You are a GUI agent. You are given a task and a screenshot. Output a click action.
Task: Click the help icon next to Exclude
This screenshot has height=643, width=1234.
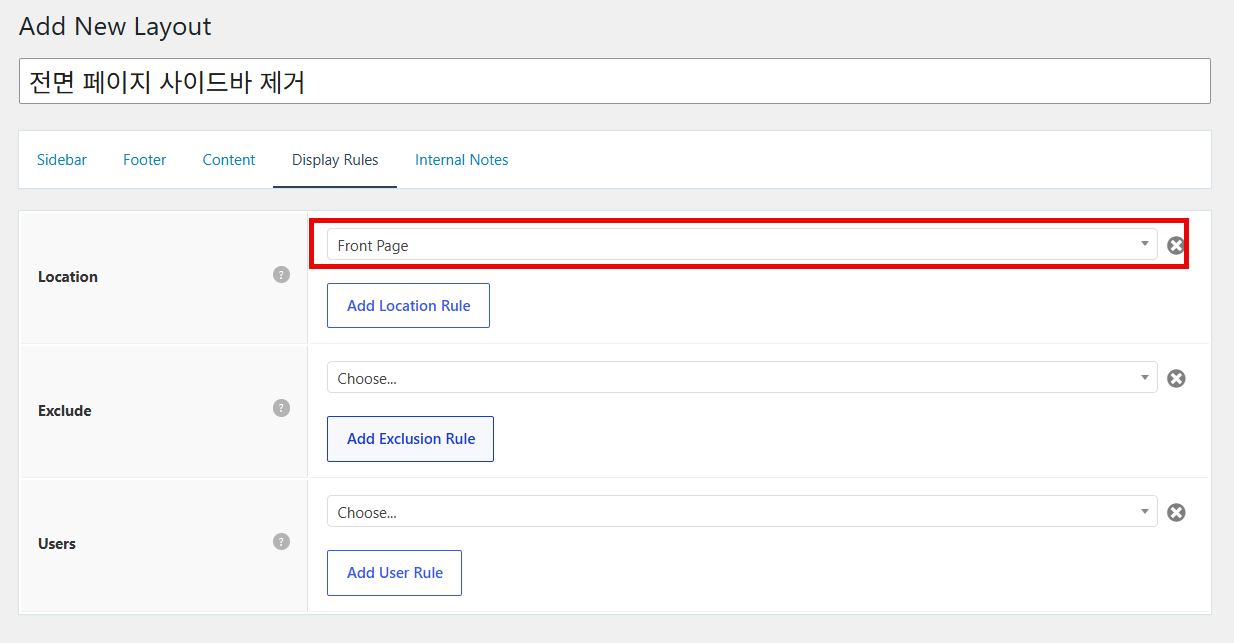point(281,408)
